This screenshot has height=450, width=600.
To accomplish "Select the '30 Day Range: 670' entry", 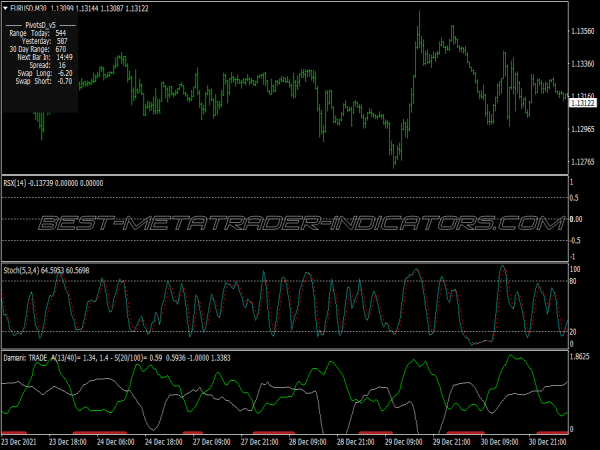I will click(38, 49).
